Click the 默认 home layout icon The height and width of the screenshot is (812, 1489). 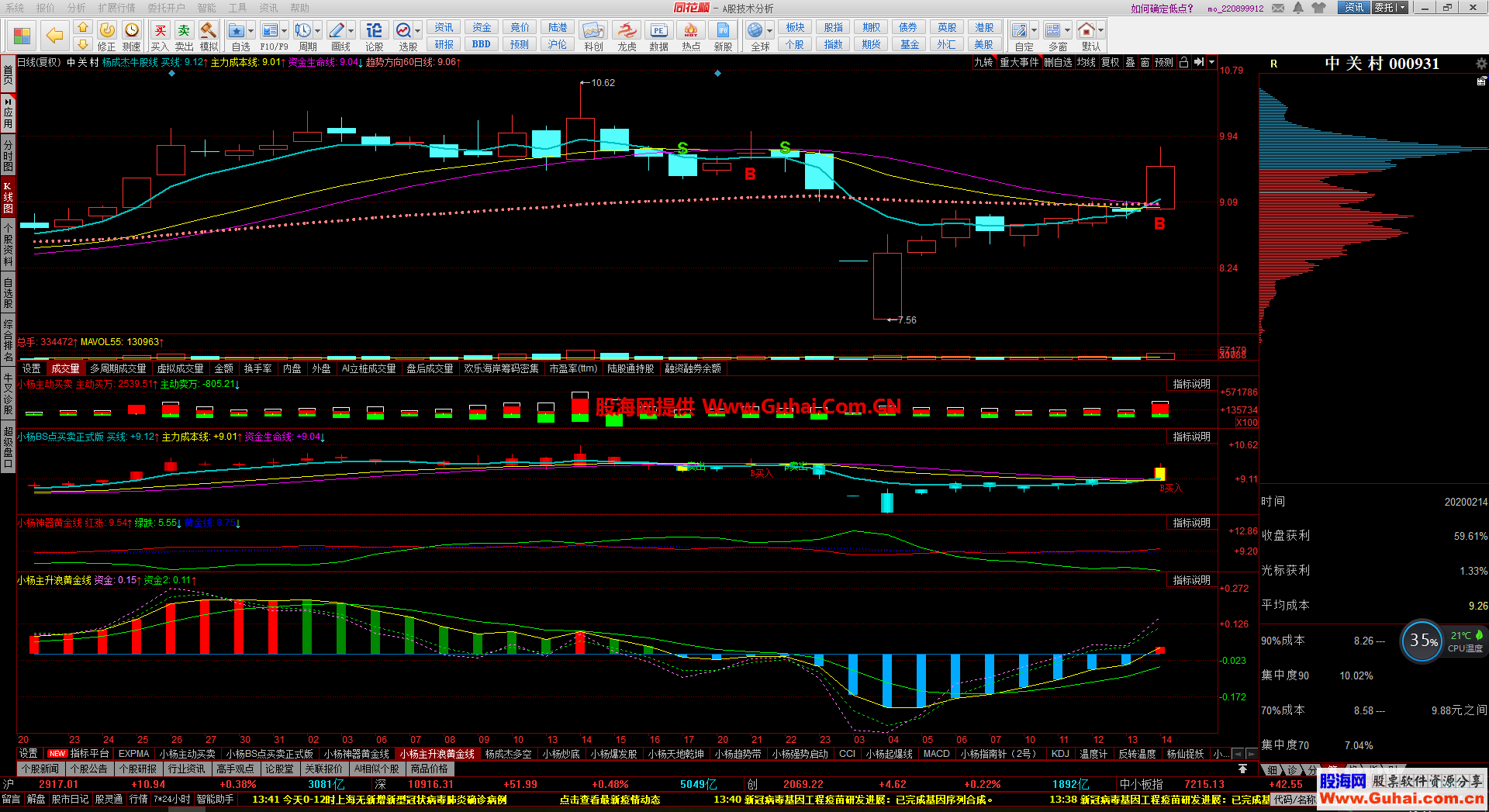(x=1087, y=30)
